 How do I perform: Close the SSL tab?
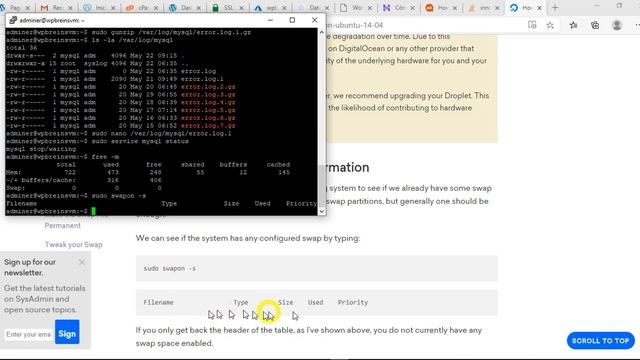(x=241, y=8)
